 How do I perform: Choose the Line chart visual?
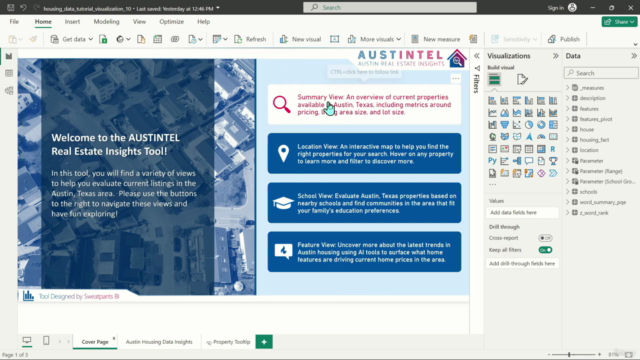(492, 113)
